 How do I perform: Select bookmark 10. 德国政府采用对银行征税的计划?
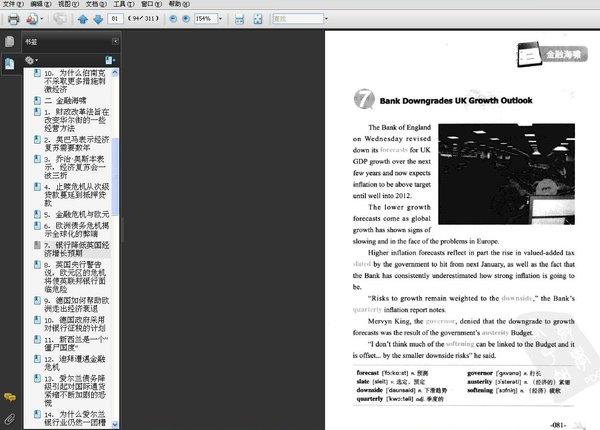click(75, 324)
